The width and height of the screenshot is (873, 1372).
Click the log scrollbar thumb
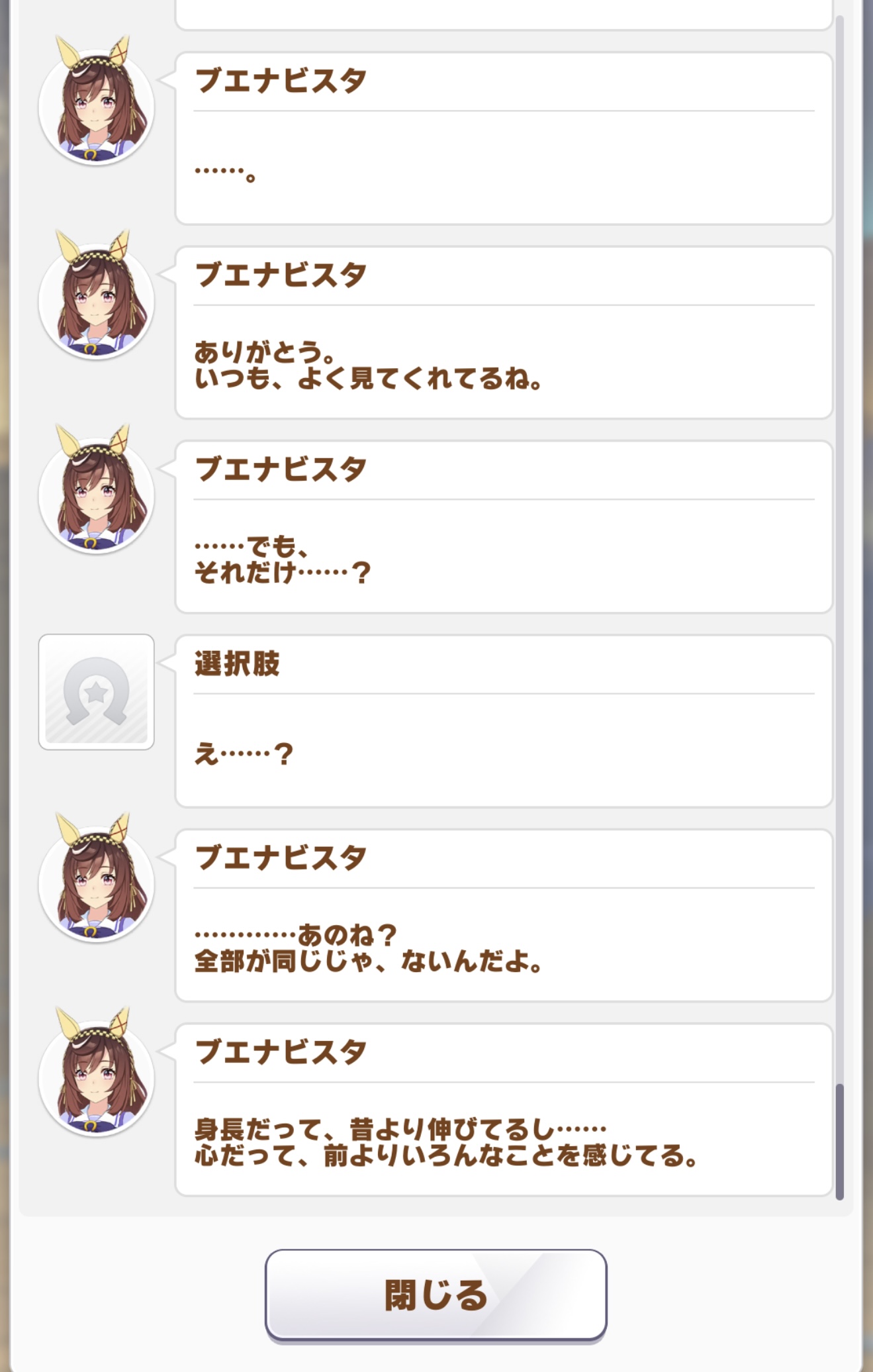coord(839,1140)
